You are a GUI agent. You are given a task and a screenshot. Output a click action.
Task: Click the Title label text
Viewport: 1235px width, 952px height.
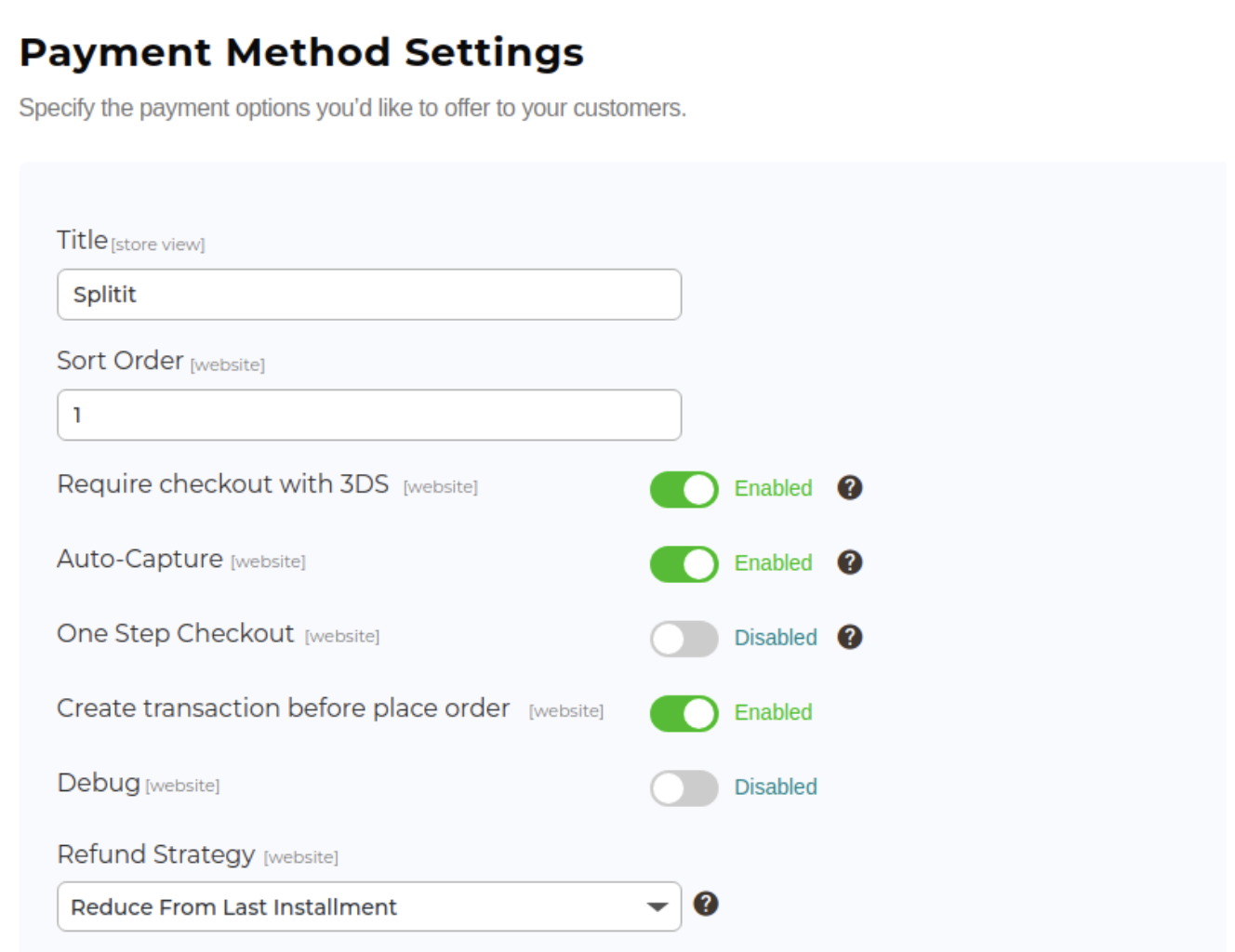coord(82,240)
